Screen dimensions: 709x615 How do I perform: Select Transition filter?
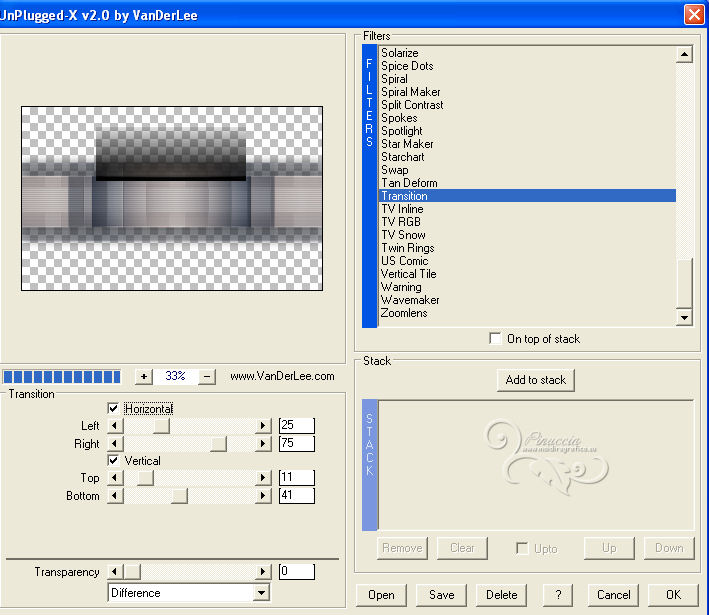pos(527,196)
